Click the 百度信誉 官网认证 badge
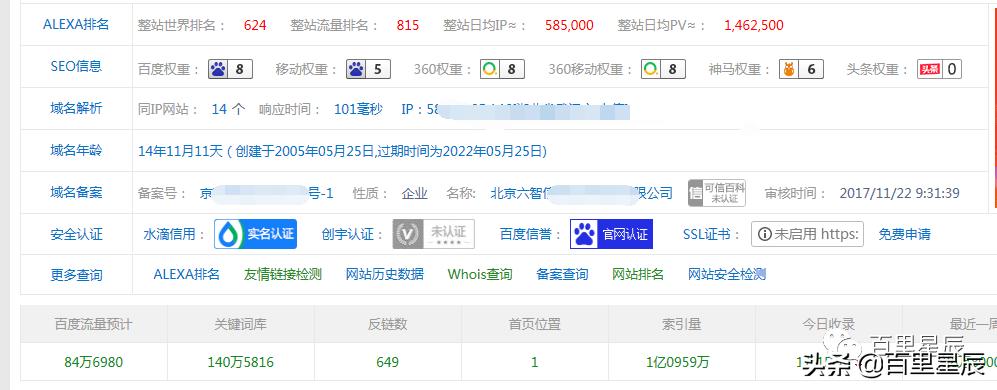The height and width of the screenshot is (390, 997). [611, 233]
